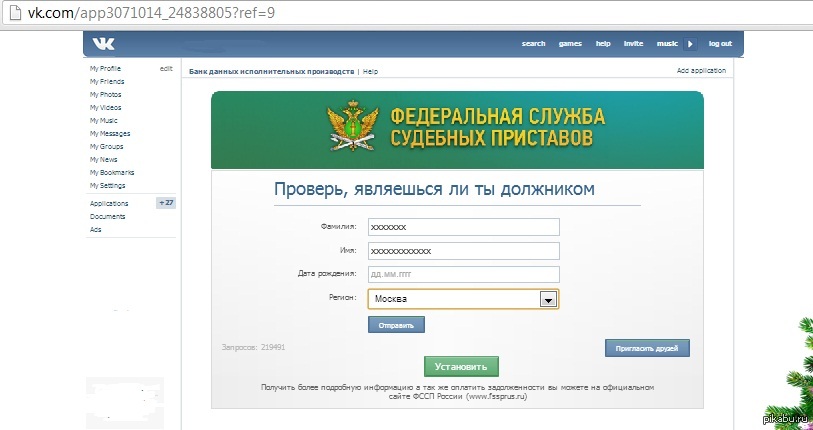Click the Дата рождения date field
Image resolution: width=813 pixels, height=430 pixels.
[x=464, y=274]
